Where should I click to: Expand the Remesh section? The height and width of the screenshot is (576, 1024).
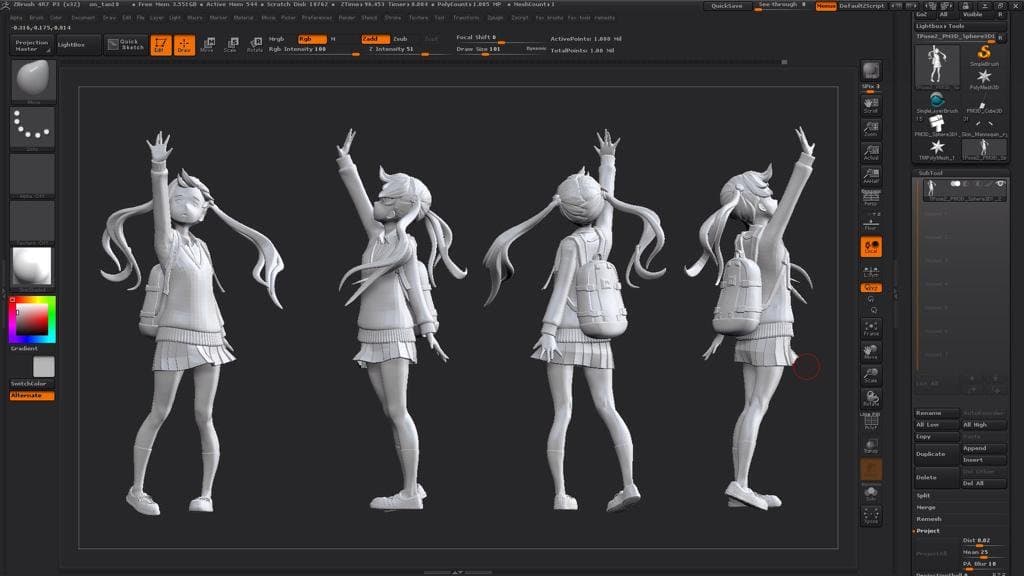(x=928, y=519)
